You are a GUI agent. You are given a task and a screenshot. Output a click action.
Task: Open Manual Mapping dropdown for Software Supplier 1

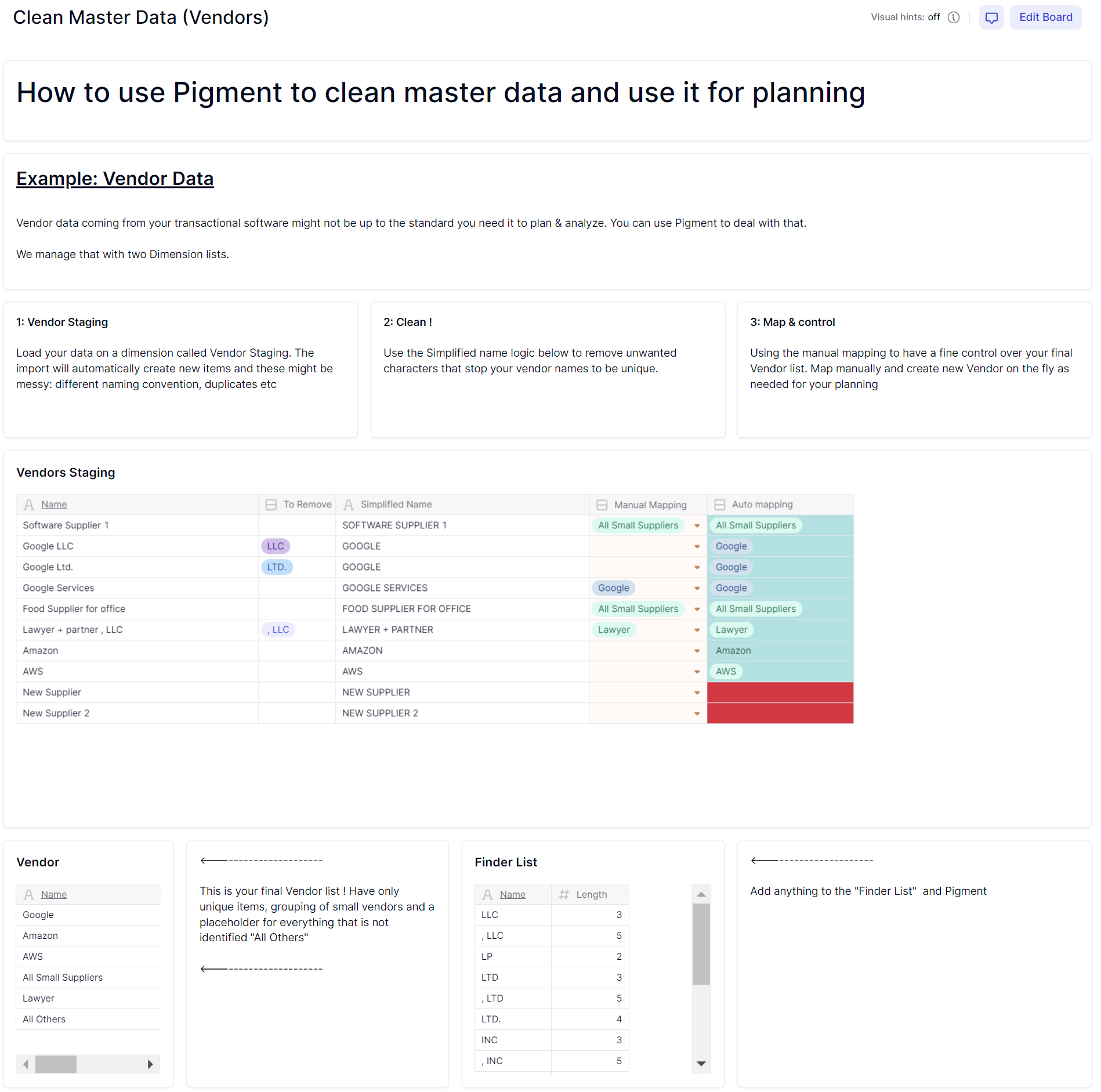(697, 525)
